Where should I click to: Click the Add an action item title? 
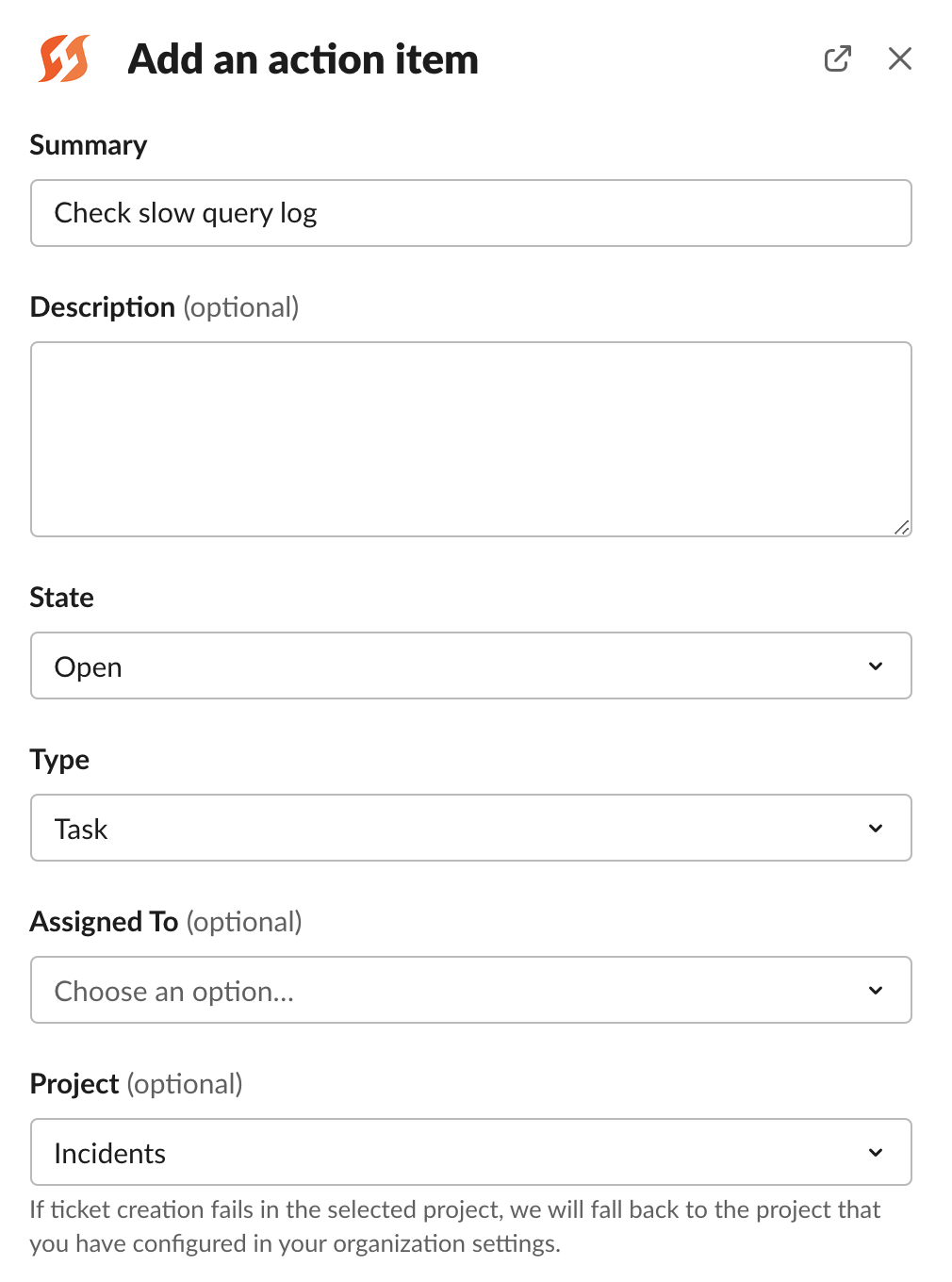pos(304,58)
